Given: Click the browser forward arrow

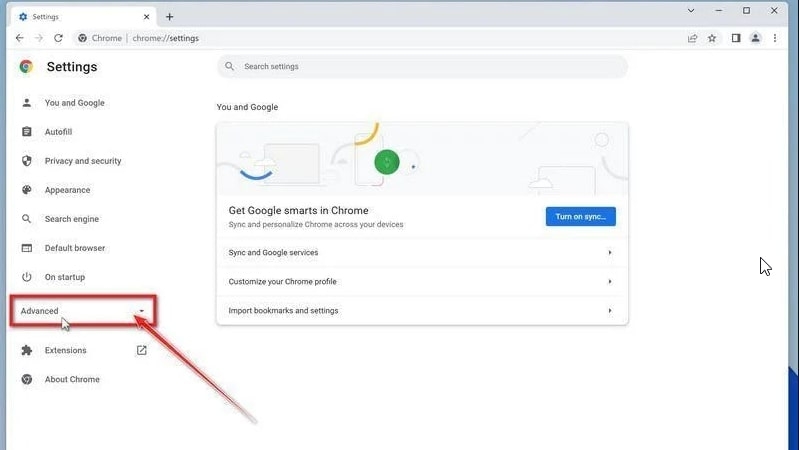Looking at the screenshot, I should click(x=39, y=38).
